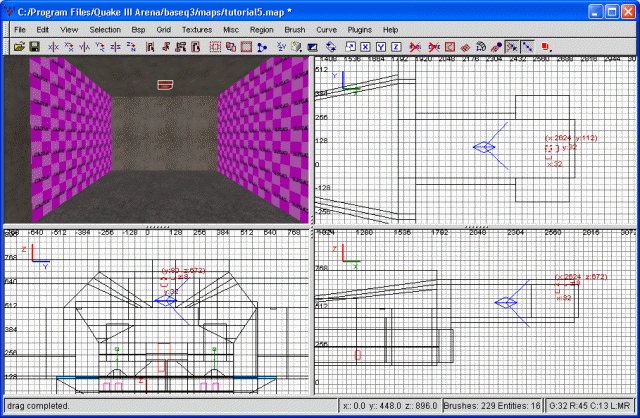Click the Select Touching icon
The width and height of the screenshot is (640, 418).
point(165,47)
